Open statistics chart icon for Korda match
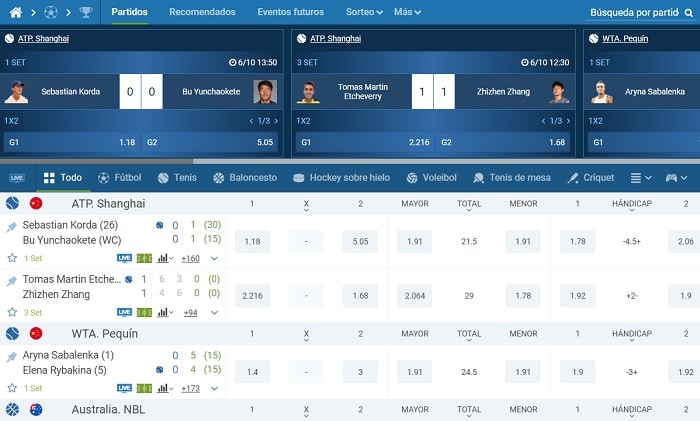The image size is (700, 421). click(165, 258)
